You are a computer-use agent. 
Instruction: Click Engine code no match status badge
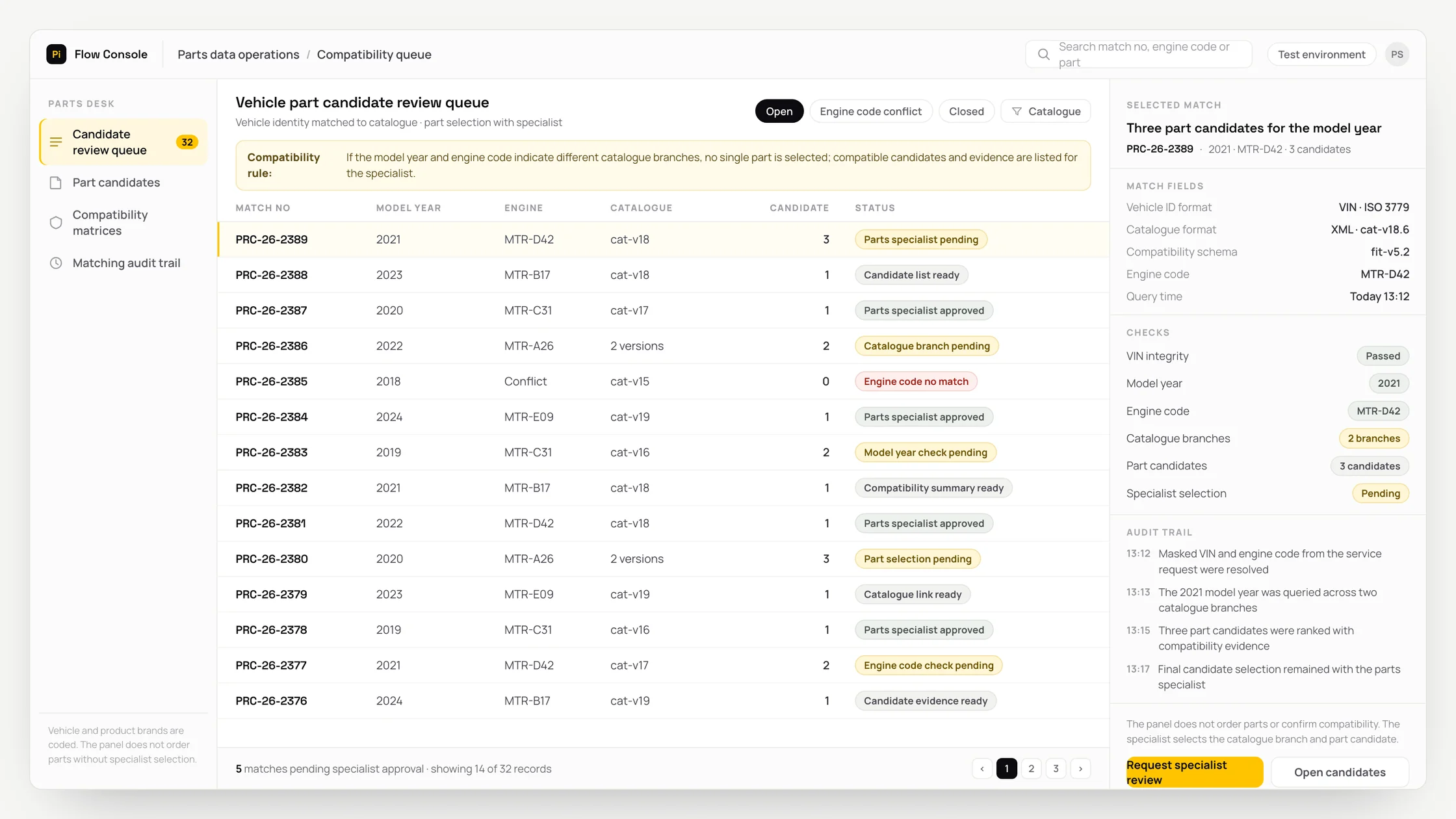(916, 382)
